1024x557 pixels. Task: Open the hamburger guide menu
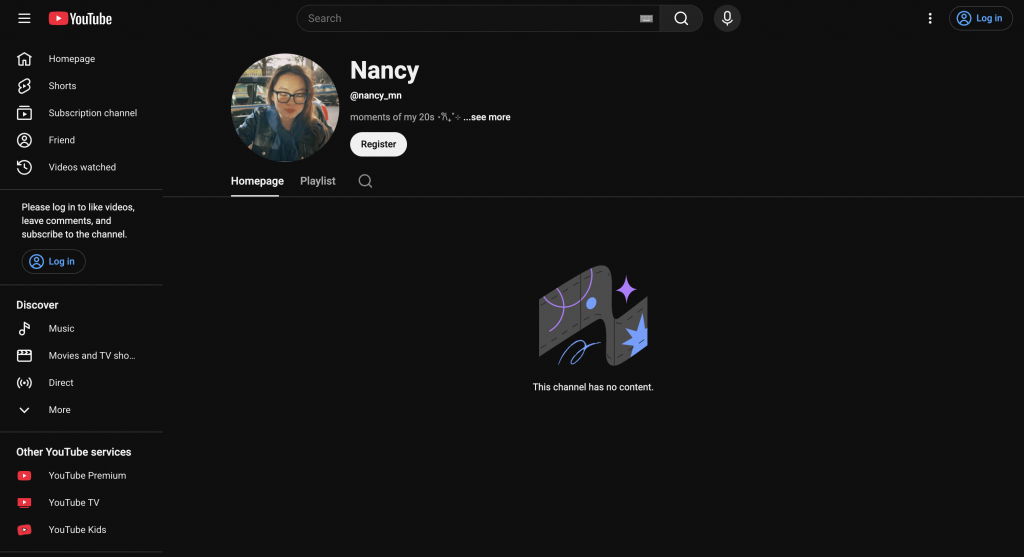pyautogui.click(x=24, y=18)
